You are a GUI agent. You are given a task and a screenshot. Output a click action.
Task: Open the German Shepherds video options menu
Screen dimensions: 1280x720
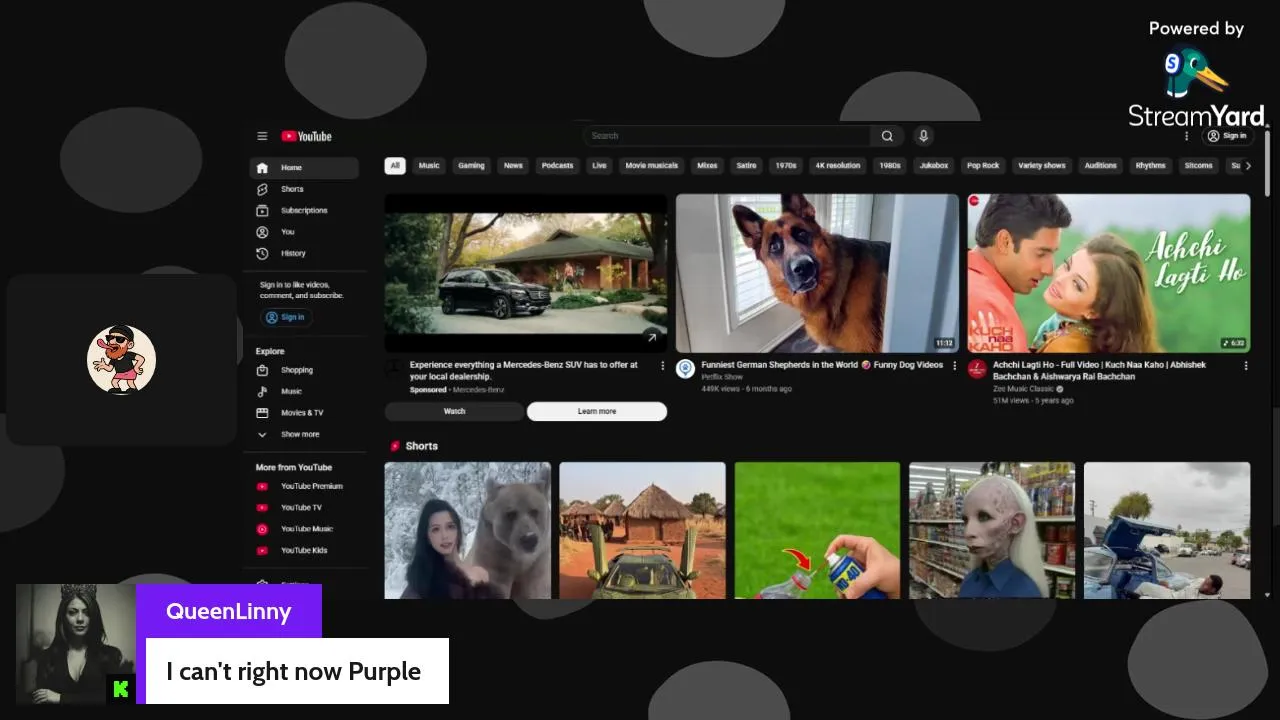pos(954,366)
